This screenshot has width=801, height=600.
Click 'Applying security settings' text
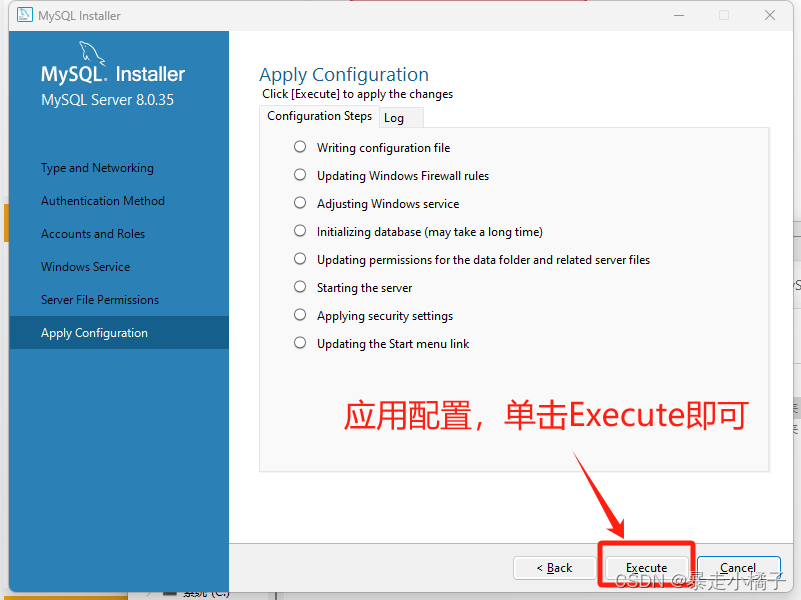[385, 316]
